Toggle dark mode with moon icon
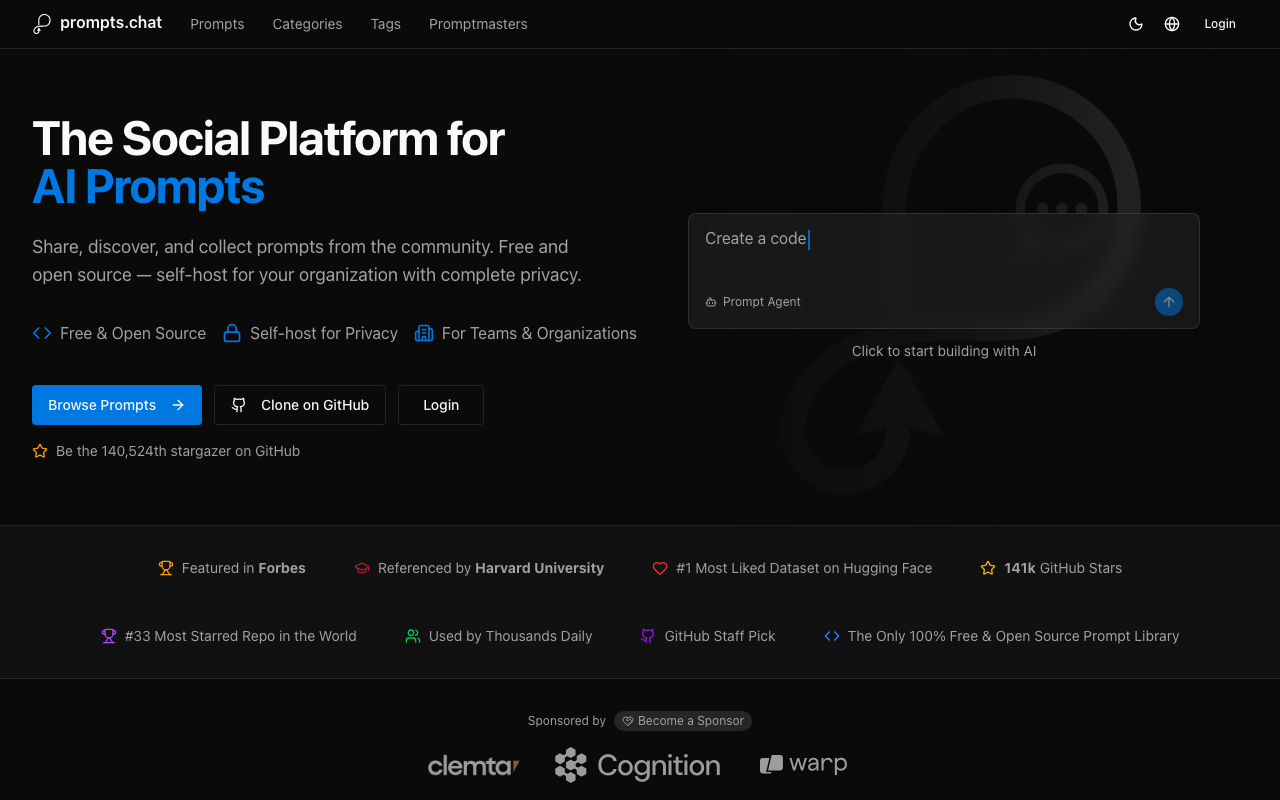 coord(1136,24)
